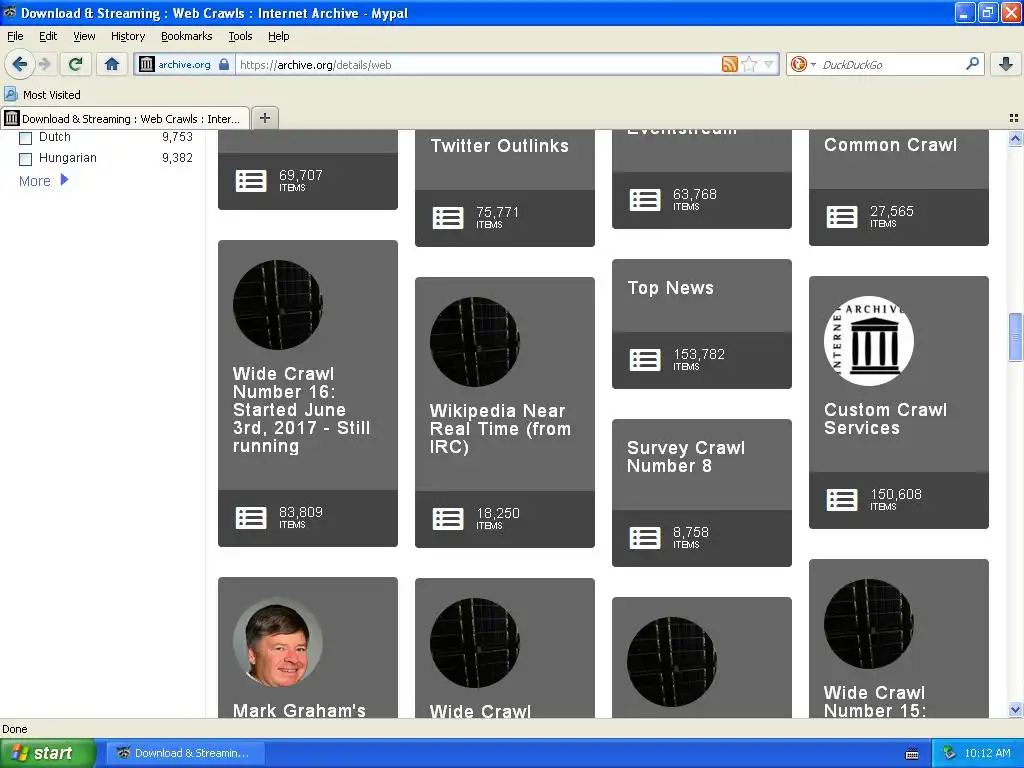
Task: Click the forward navigation arrow
Action: click(44, 64)
